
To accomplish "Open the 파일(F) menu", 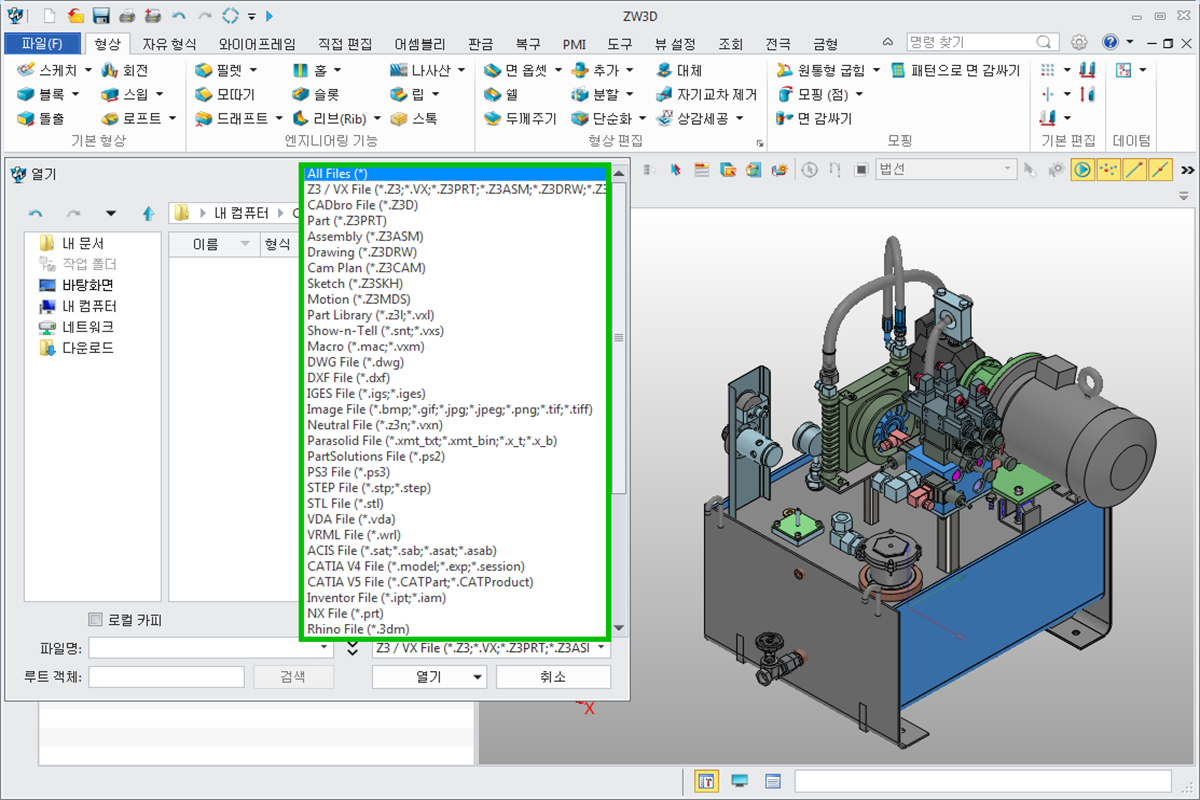I will click(x=41, y=44).
